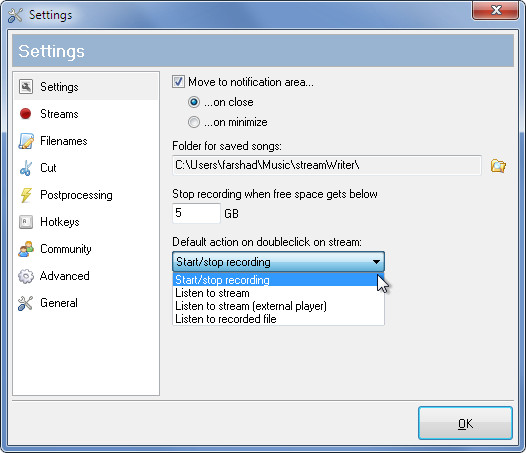The height and width of the screenshot is (453, 526).
Task: Uncheck Move to notification area checkbox
Action: [178, 82]
